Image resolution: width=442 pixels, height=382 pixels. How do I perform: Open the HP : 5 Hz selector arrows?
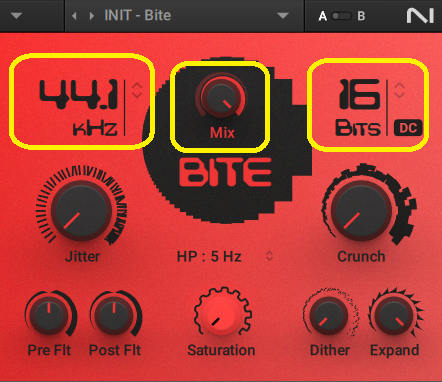coord(269,256)
